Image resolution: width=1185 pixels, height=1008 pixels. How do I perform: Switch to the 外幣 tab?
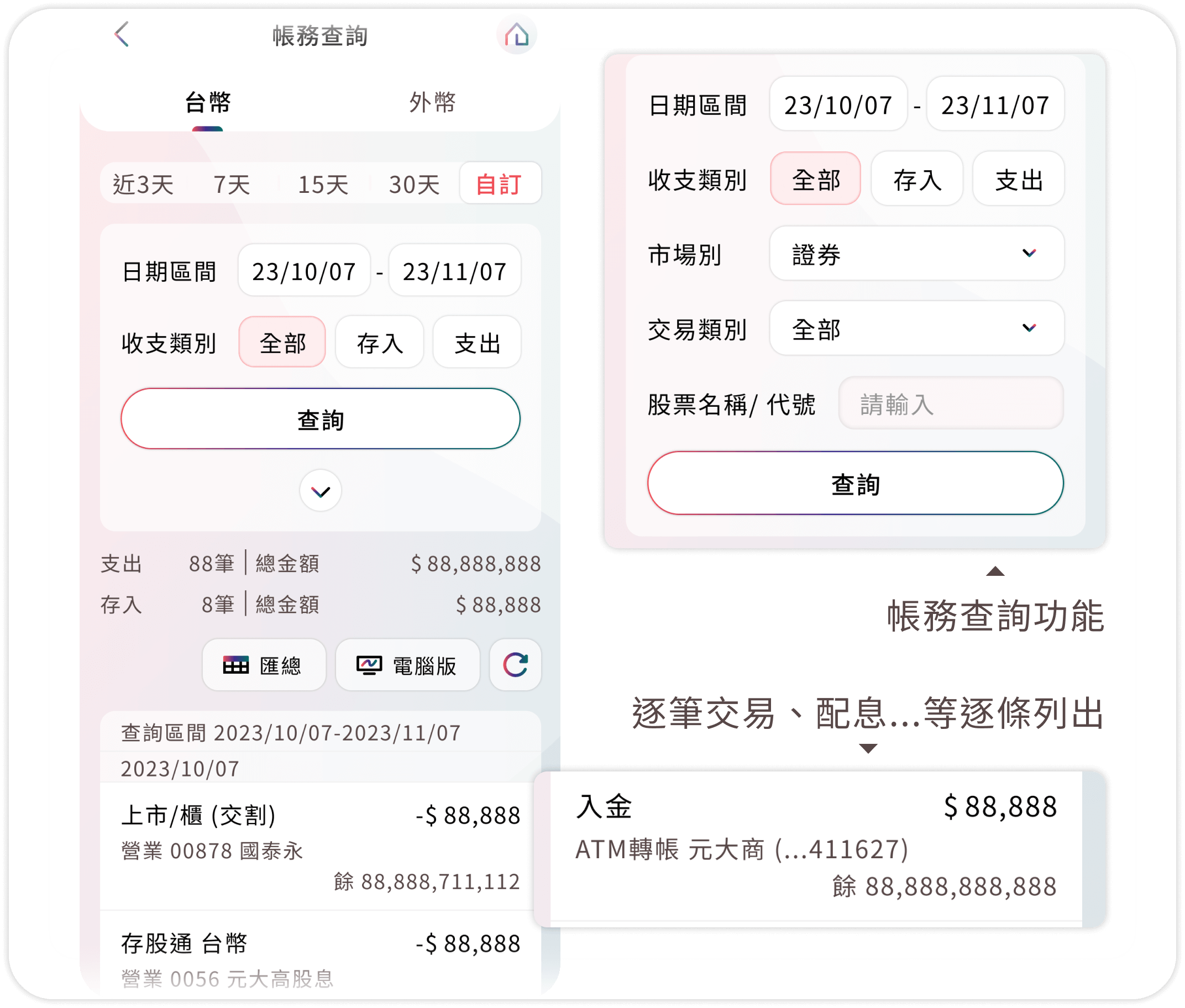(433, 102)
